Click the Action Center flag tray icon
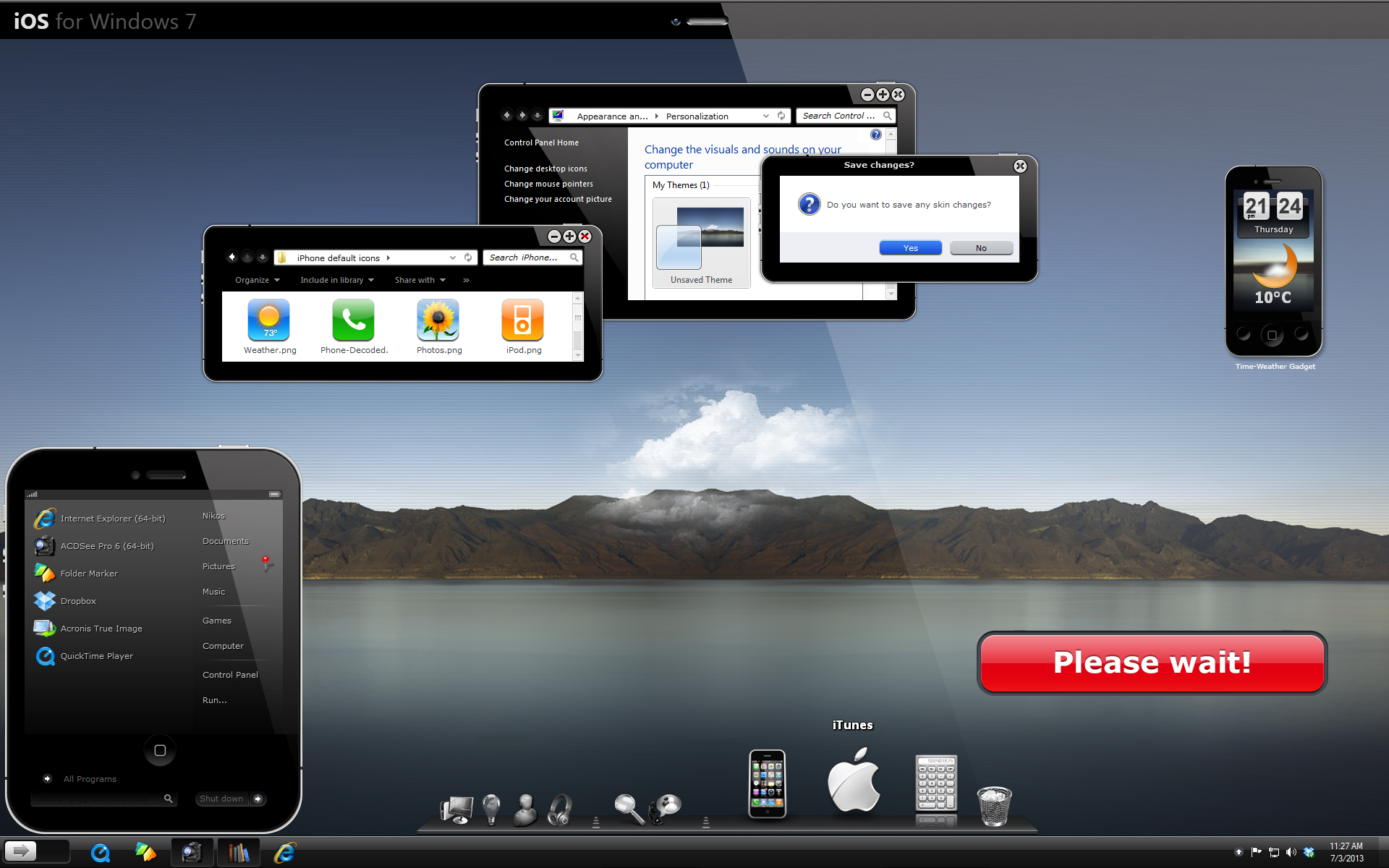This screenshot has height=868, width=1389. pos(1256,852)
